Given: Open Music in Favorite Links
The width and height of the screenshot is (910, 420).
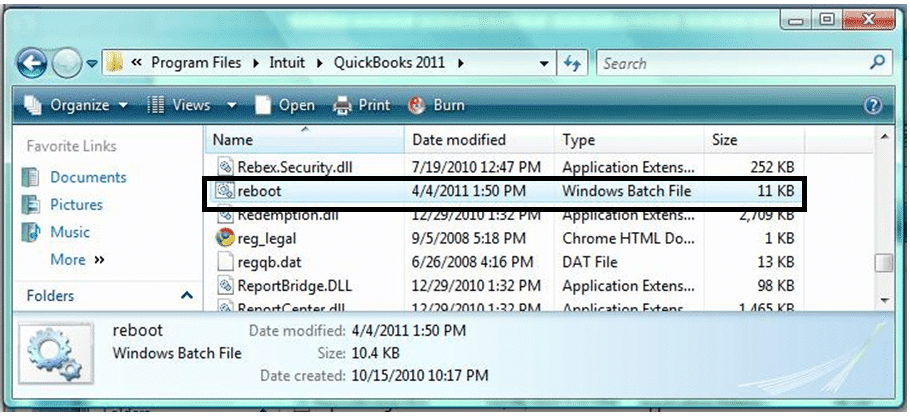Looking at the screenshot, I should (70, 231).
